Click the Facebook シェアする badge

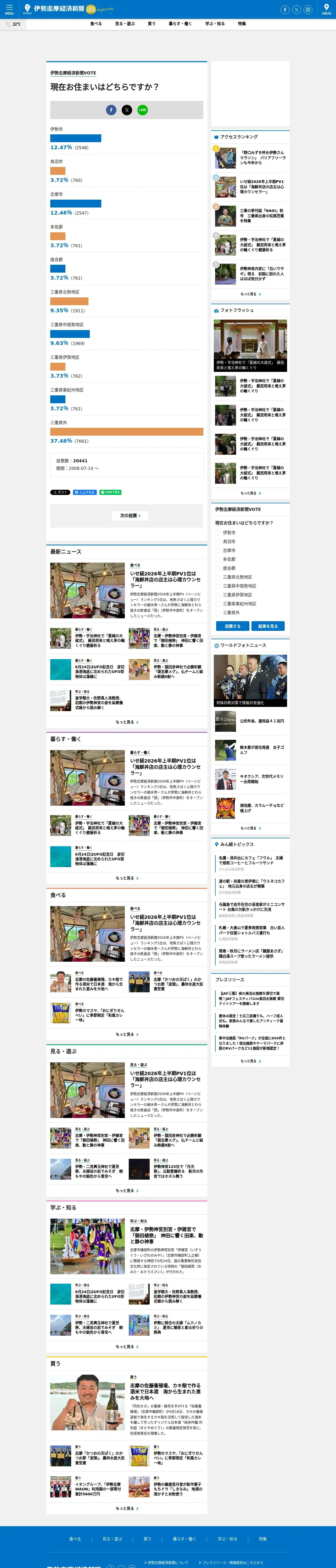click(x=85, y=492)
